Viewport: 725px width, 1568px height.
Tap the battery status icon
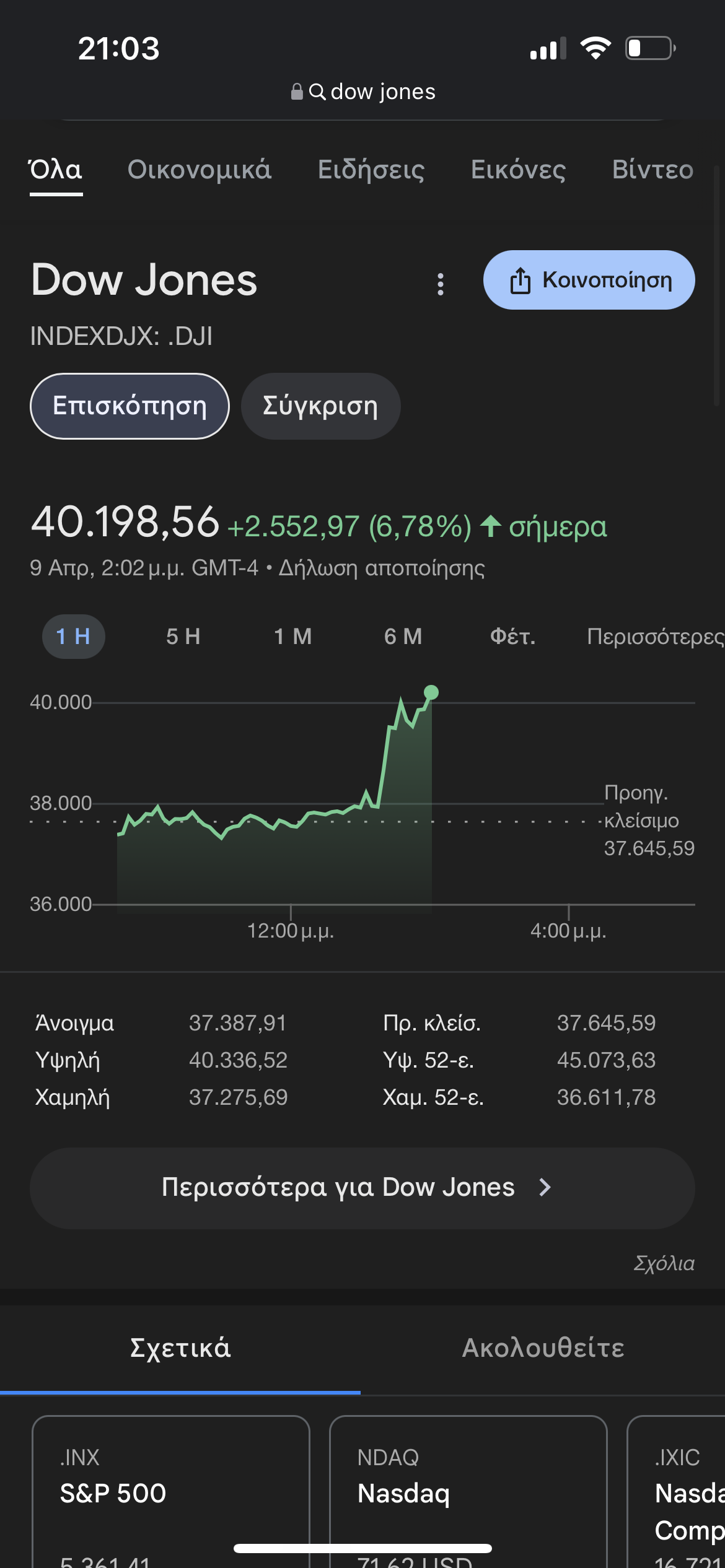(x=650, y=48)
